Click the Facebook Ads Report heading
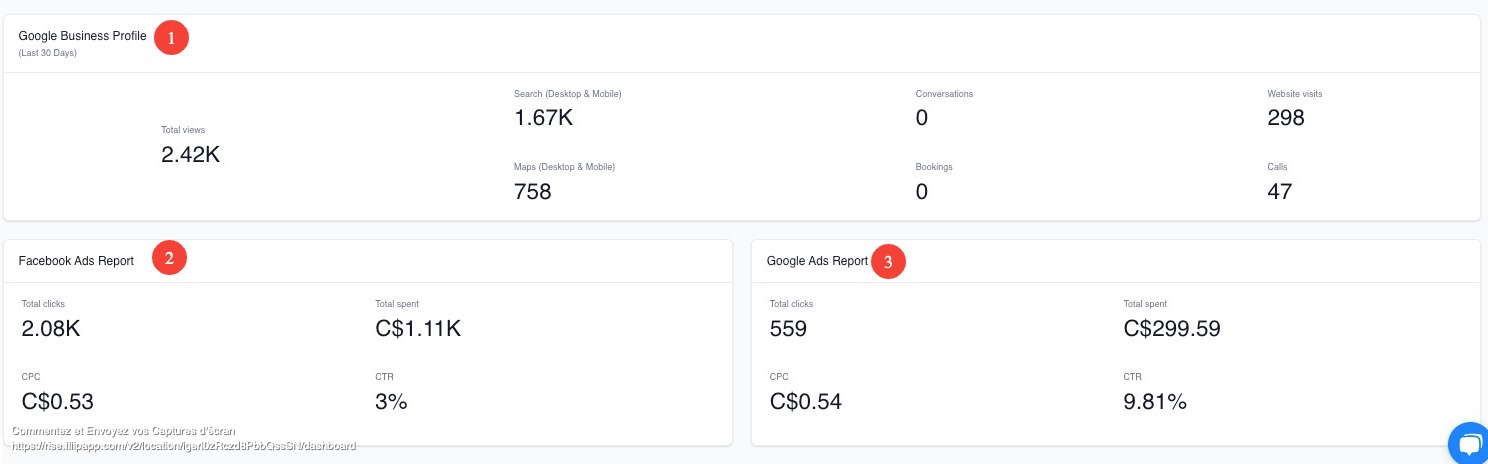Viewport: 1488px width, 464px height. [x=76, y=261]
